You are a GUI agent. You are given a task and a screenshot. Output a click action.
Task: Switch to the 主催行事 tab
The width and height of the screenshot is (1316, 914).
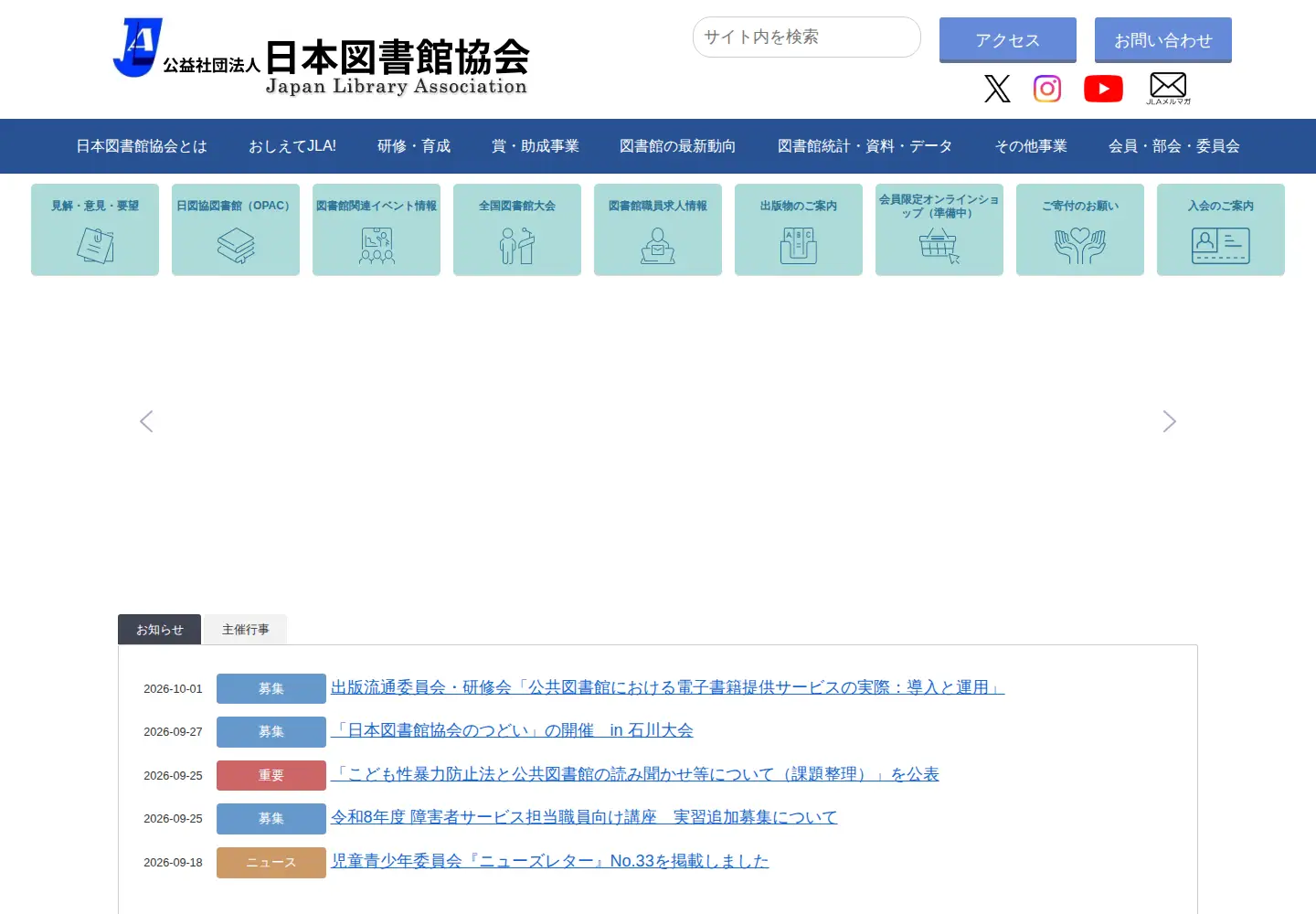pos(245,630)
